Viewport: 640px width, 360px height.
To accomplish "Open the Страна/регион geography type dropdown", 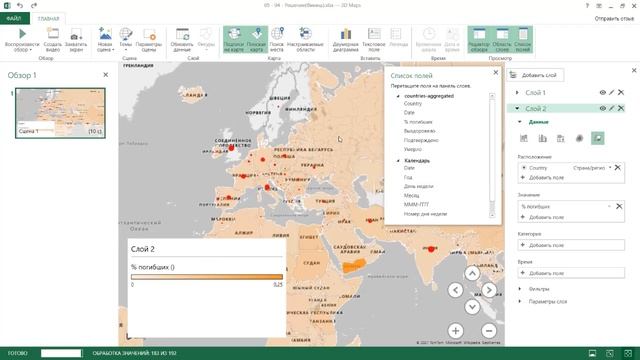I will pyautogui.click(x=592, y=168).
